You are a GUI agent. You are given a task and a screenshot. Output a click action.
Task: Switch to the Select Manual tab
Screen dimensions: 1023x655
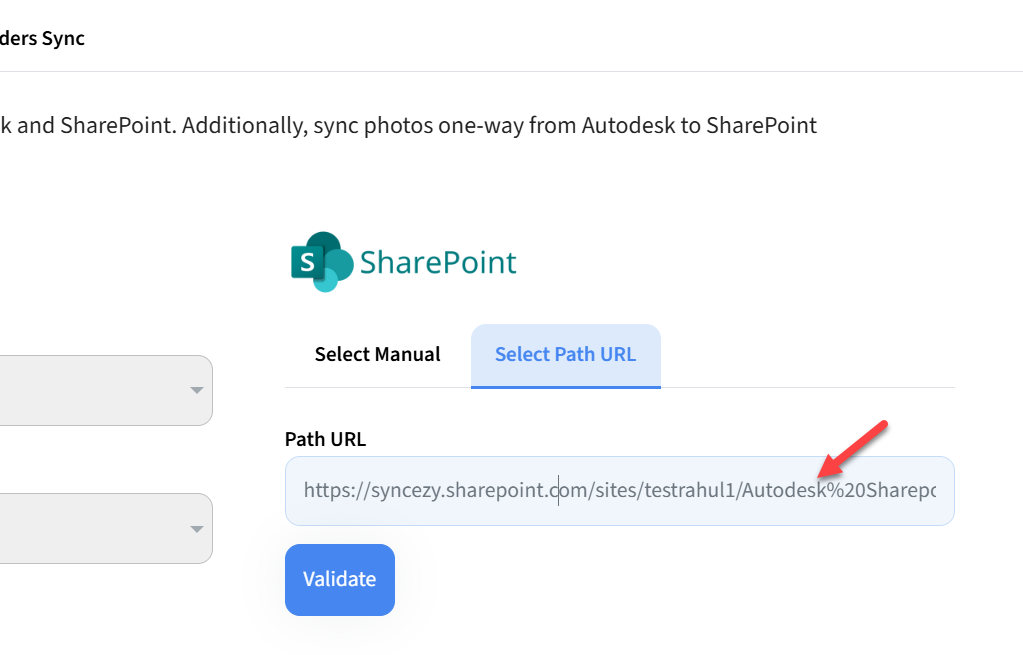(377, 354)
